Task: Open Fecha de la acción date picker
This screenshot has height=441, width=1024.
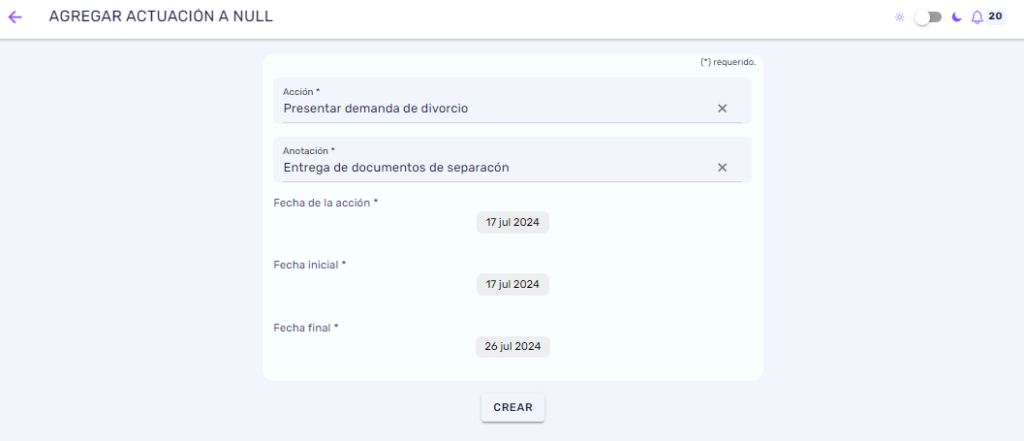Action: 513,222
